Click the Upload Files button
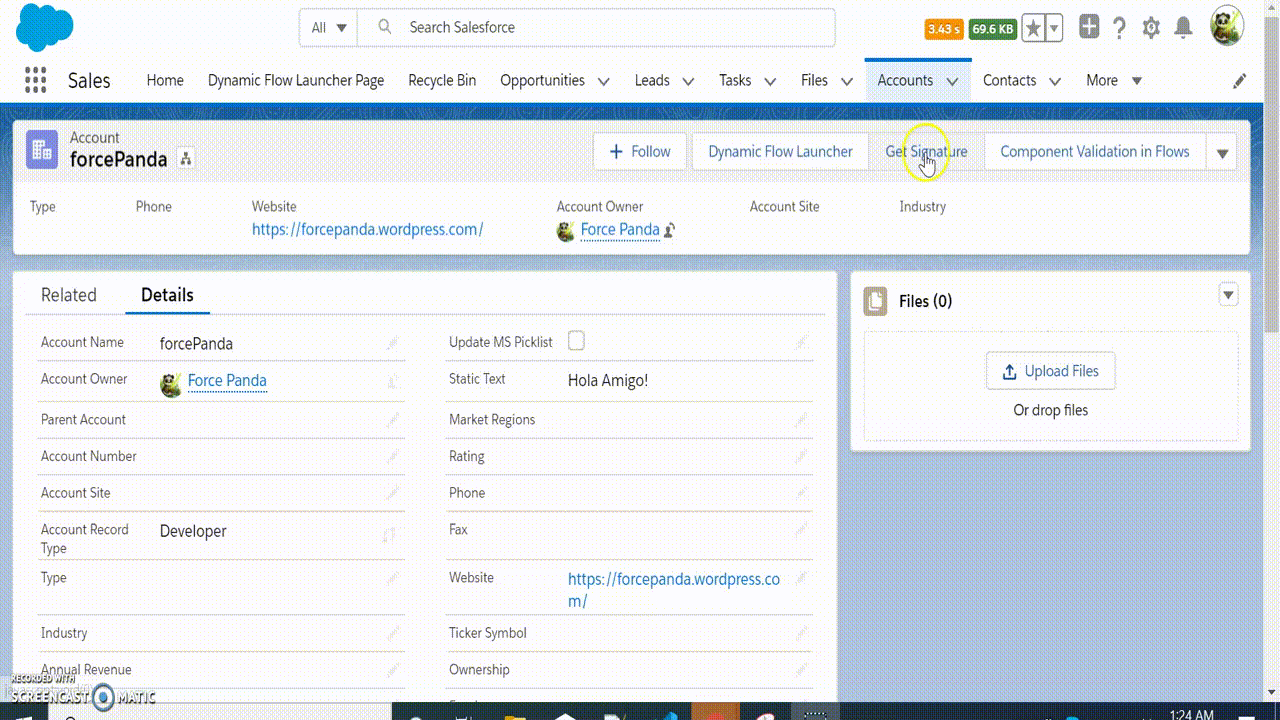This screenshot has height=720, width=1280. pos(1050,371)
